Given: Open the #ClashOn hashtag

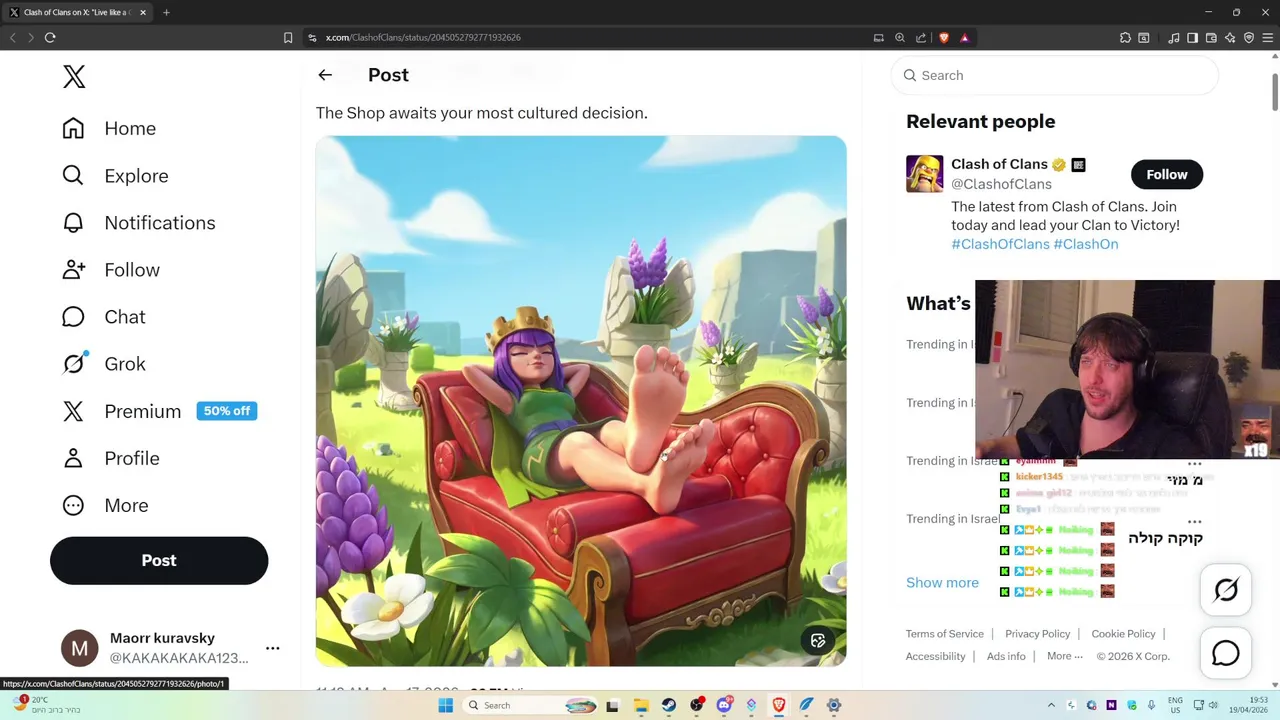Looking at the screenshot, I should (1086, 244).
